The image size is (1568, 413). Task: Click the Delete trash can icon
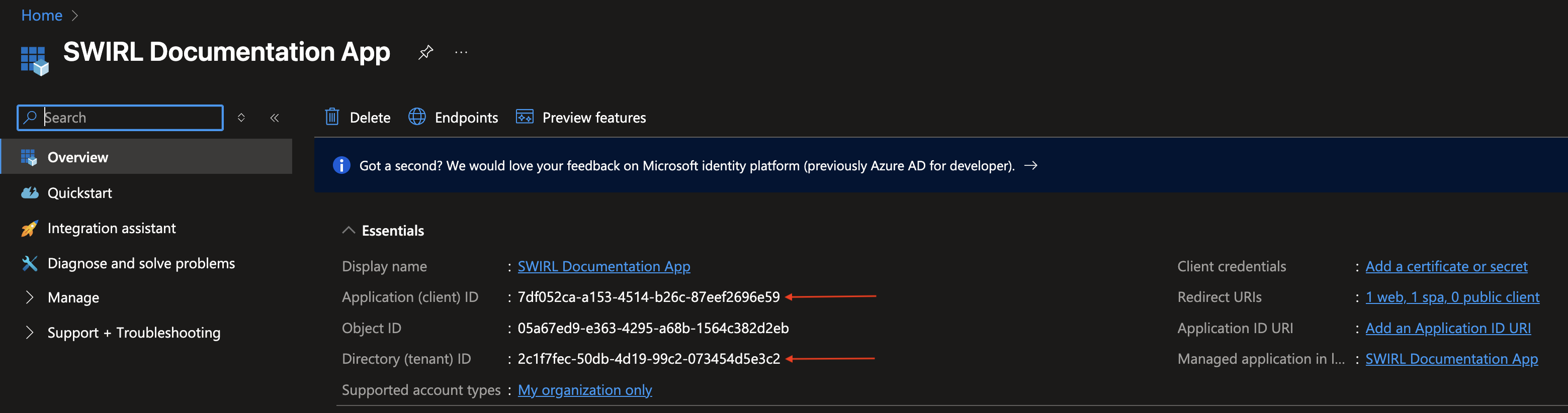click(332, 117)
